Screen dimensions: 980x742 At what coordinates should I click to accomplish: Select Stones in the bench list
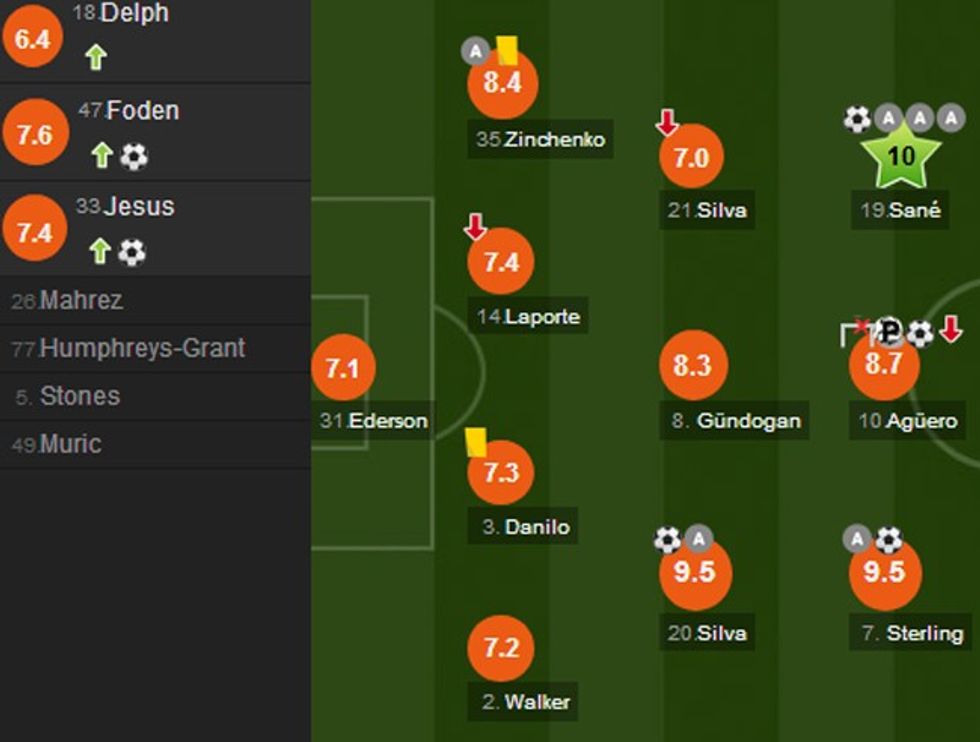pyautogui.click(x=80, y=396)
